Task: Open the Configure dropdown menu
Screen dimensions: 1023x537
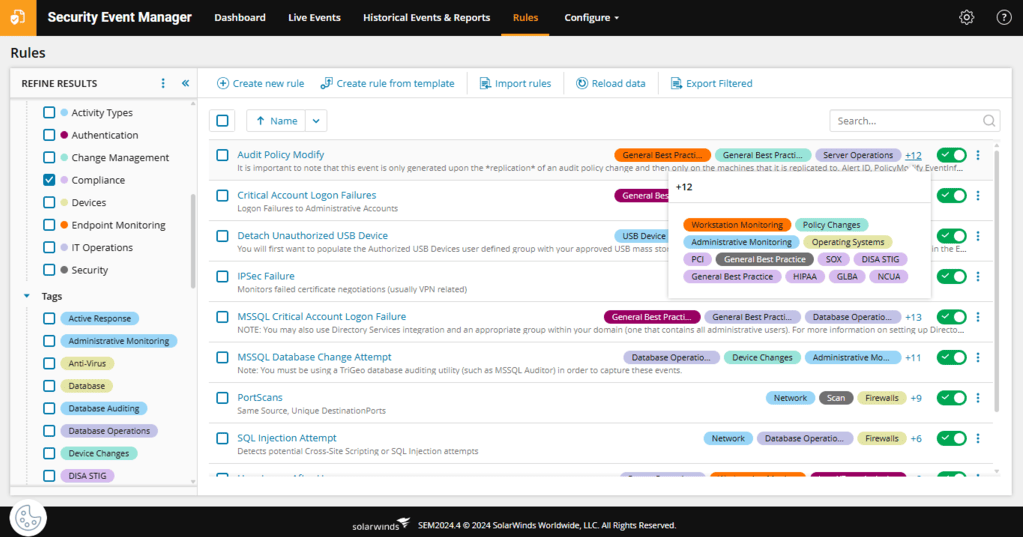Action: click(x=591, y=18)
